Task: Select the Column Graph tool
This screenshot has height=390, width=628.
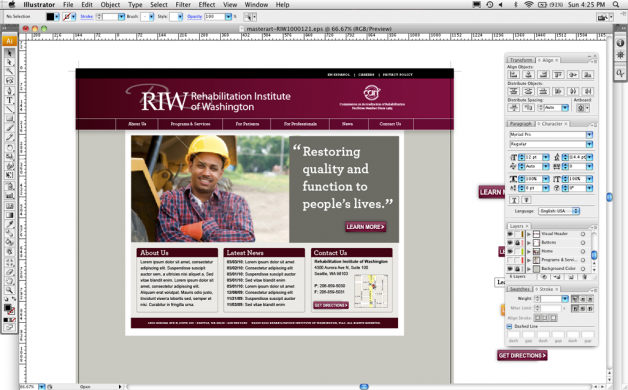Action: (10, 196)
